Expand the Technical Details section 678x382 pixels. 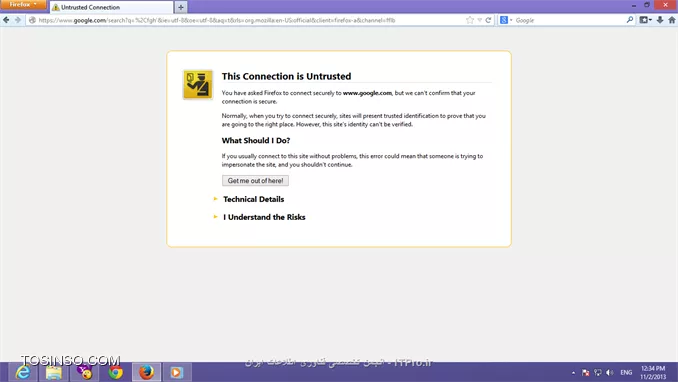[253, 199]
